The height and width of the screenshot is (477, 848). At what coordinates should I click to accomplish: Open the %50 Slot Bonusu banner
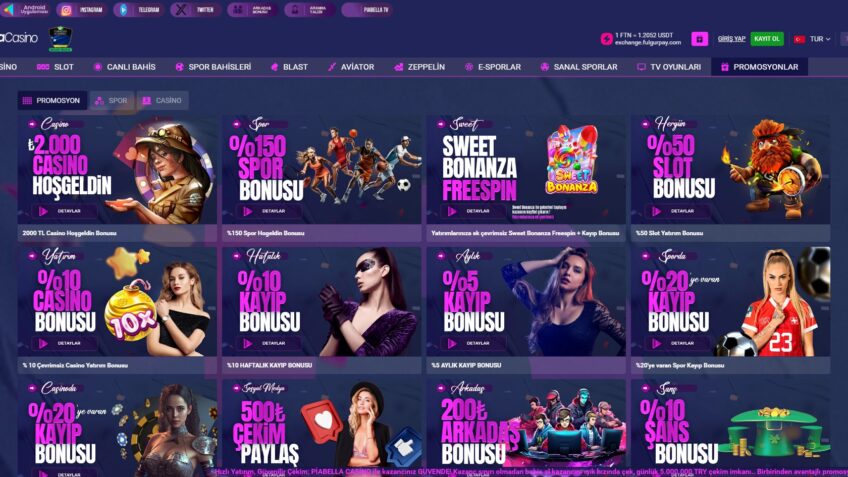730,170
